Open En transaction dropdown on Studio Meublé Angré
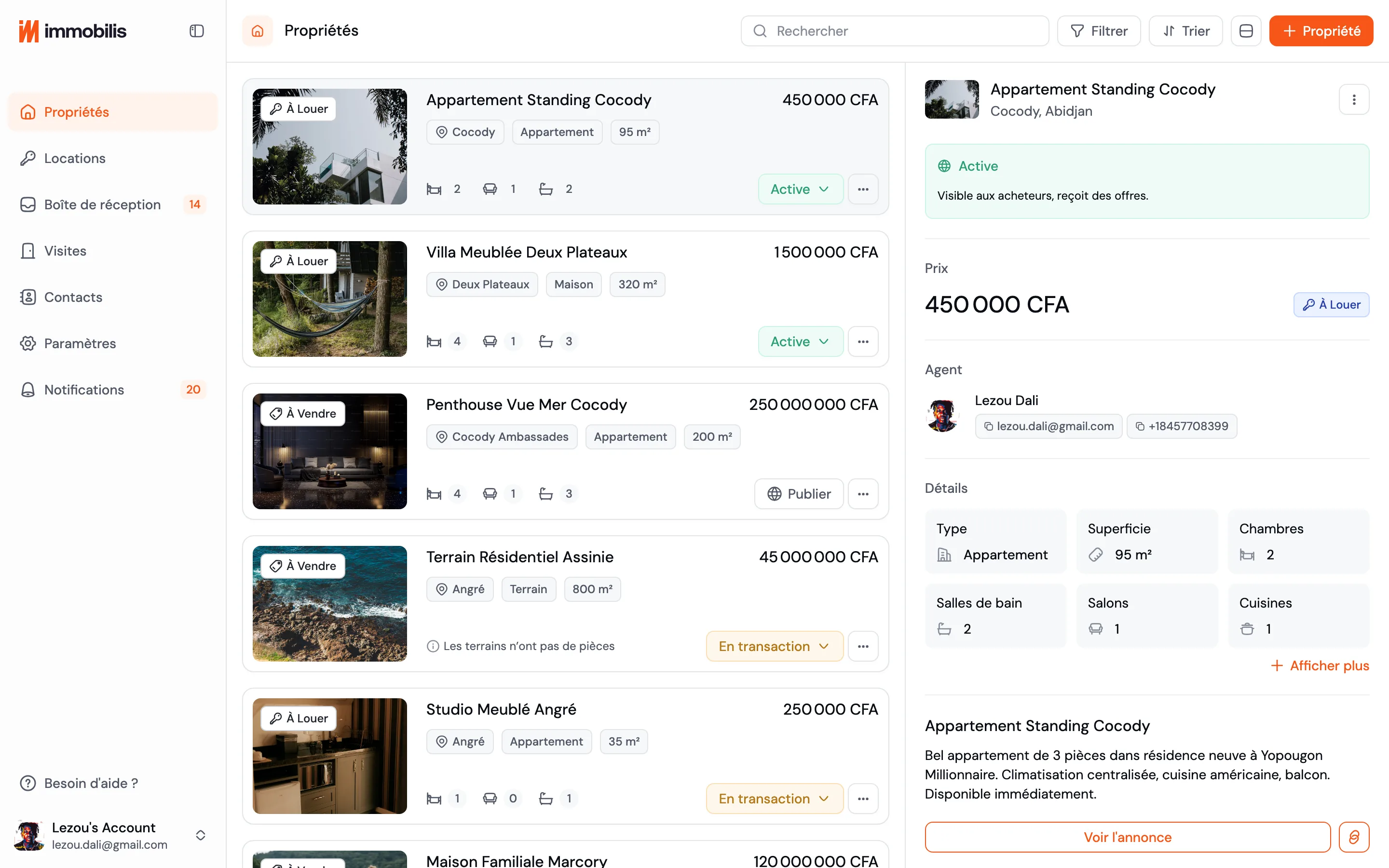Image resolution: width=1389 pixels, height=868 pixels. tap(774, 799)
